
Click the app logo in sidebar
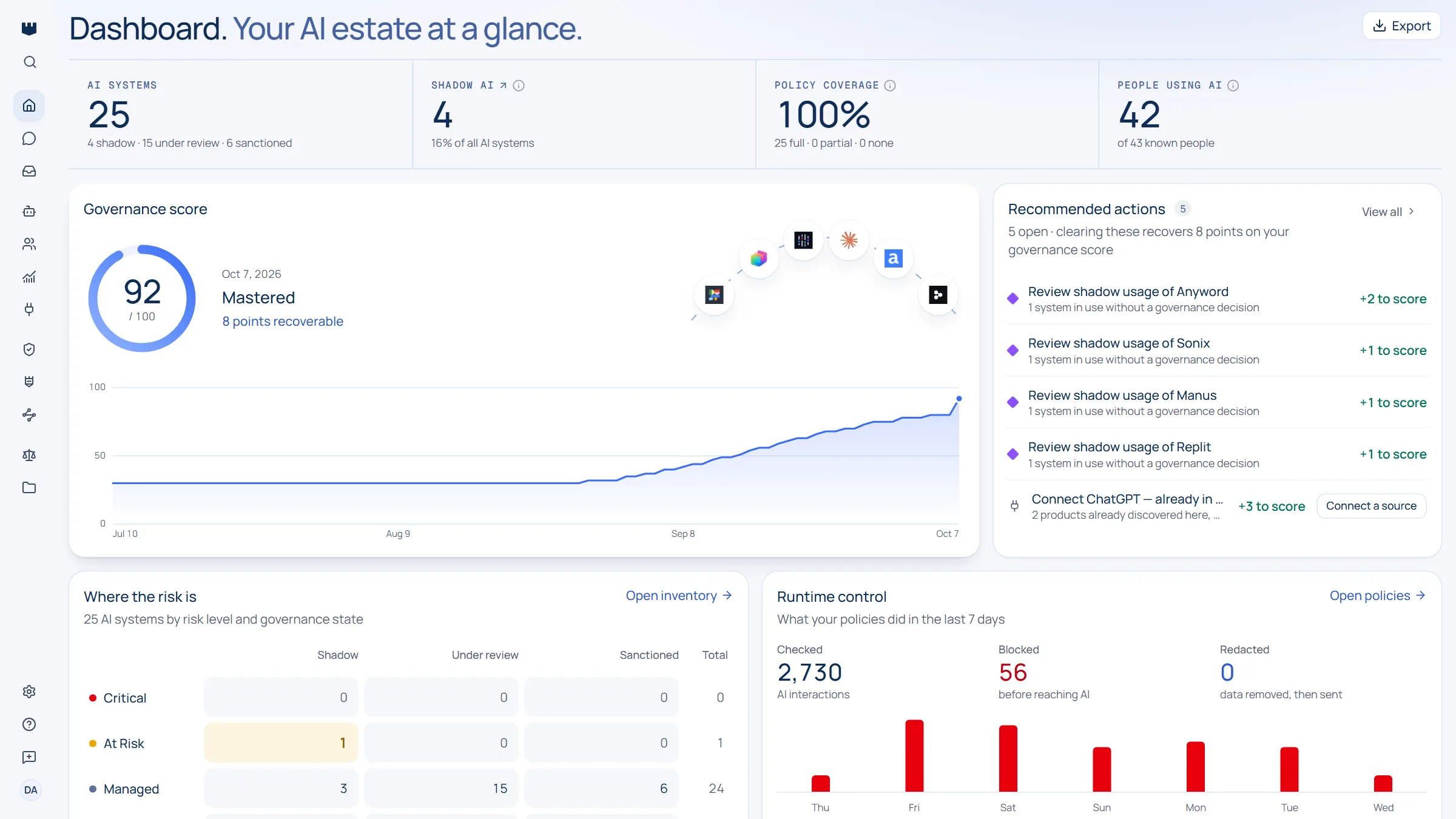(29, 29)
